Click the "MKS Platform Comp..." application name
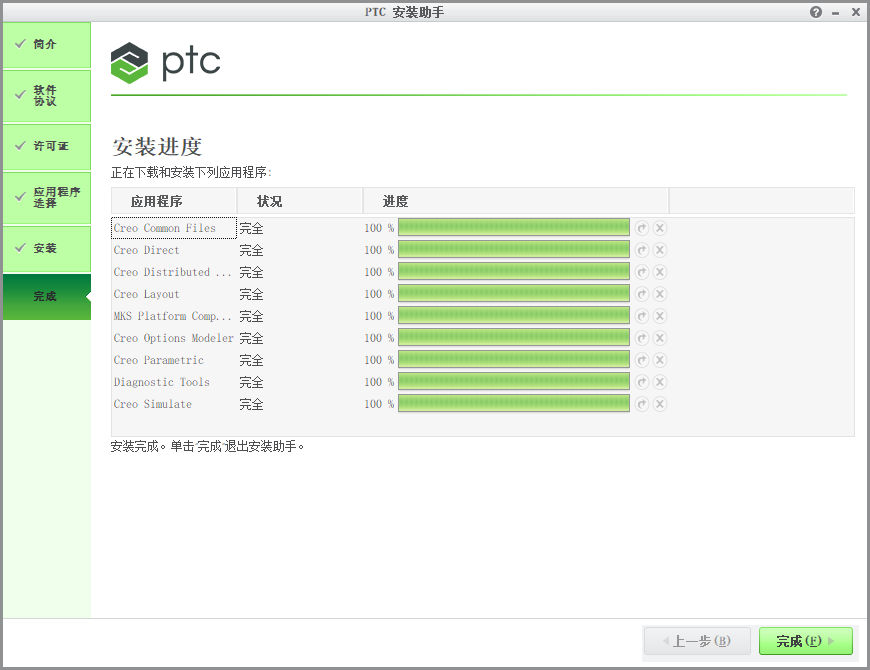The image size is (870, 670). pos(172,316)
